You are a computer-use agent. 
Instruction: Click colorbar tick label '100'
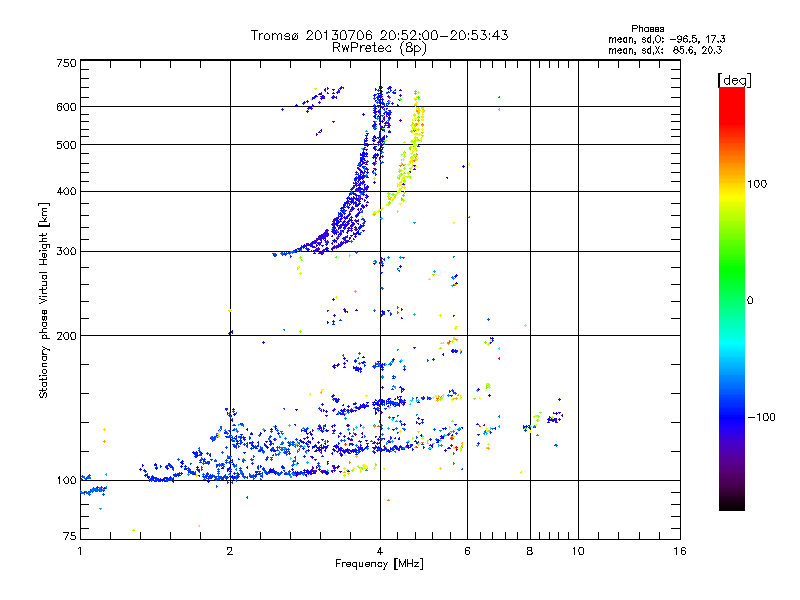click(x=757, y=184)
